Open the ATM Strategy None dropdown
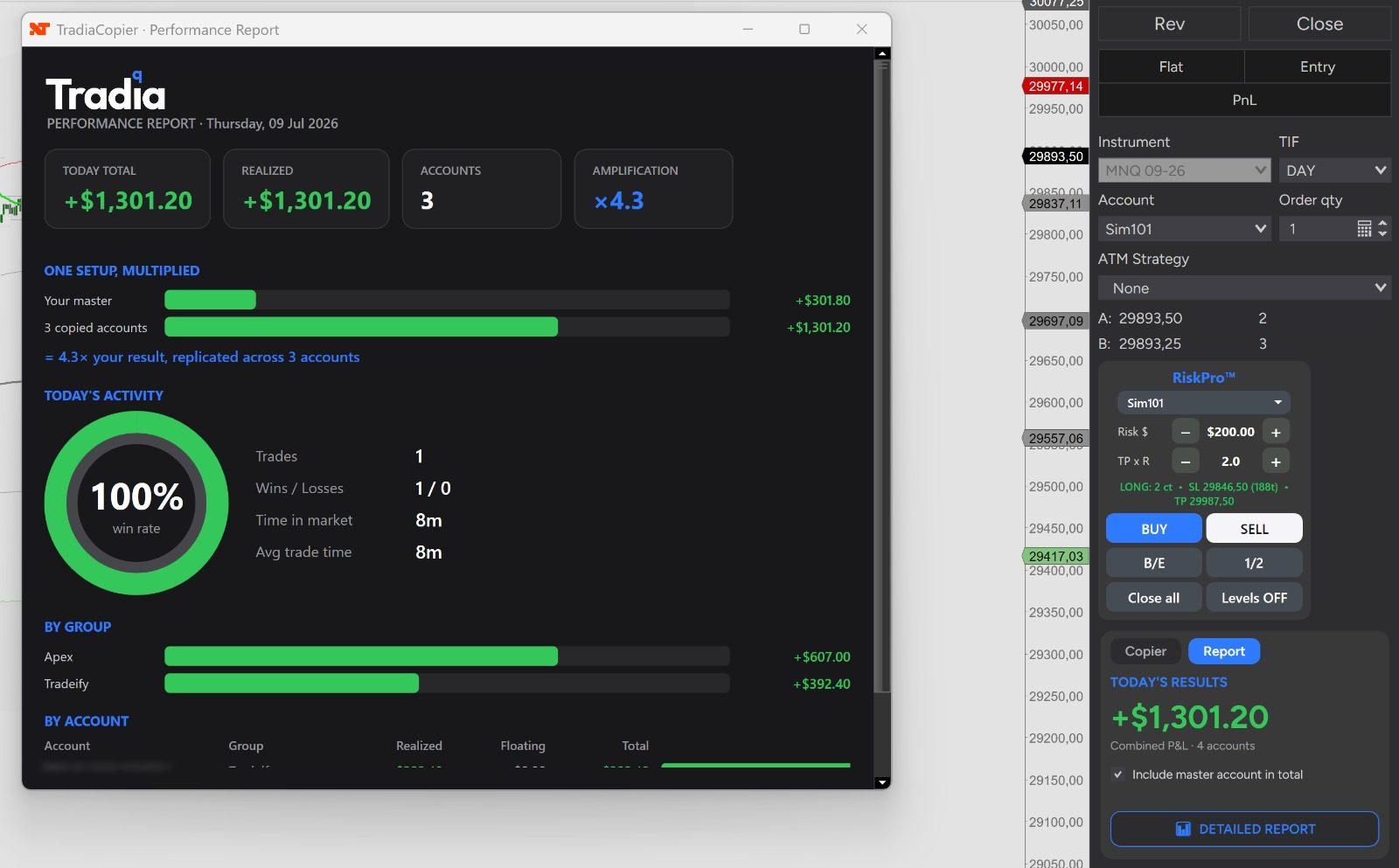The height and width of the screenshot is (868, 1399). [x=1244, y=288]
